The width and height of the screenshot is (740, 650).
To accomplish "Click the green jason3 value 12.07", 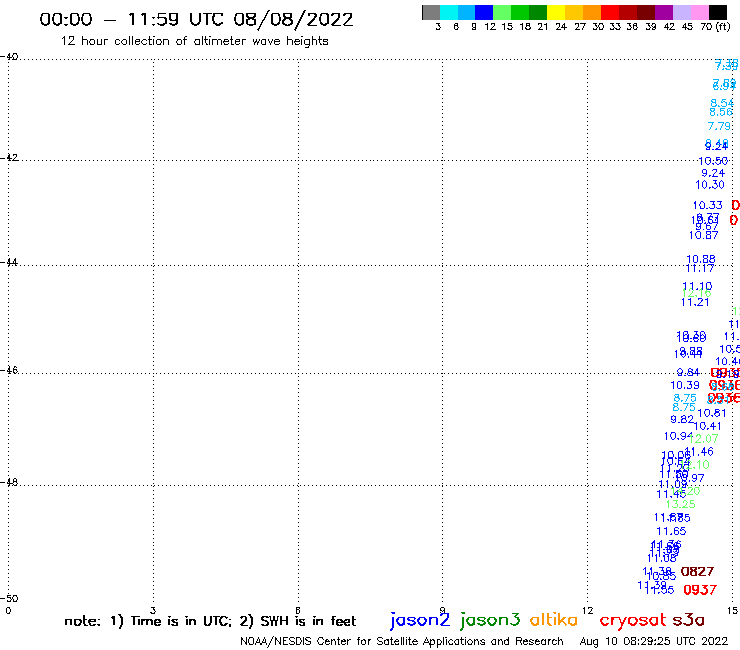I will [x=704, y=439].
